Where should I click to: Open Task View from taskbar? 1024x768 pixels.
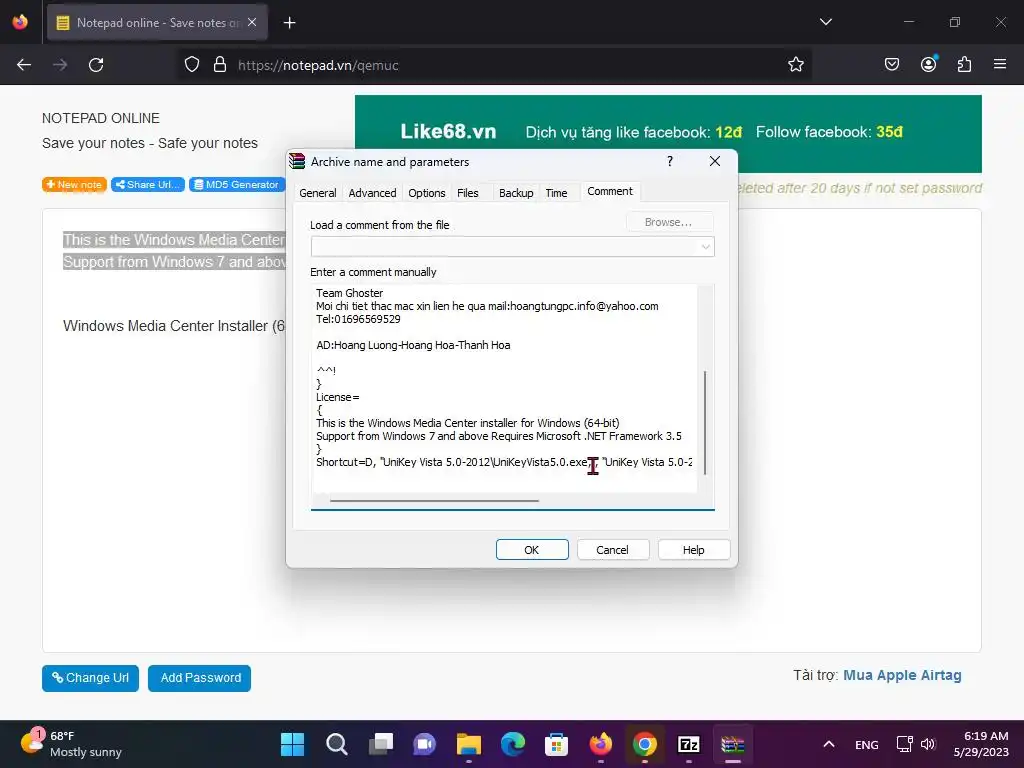381,744
